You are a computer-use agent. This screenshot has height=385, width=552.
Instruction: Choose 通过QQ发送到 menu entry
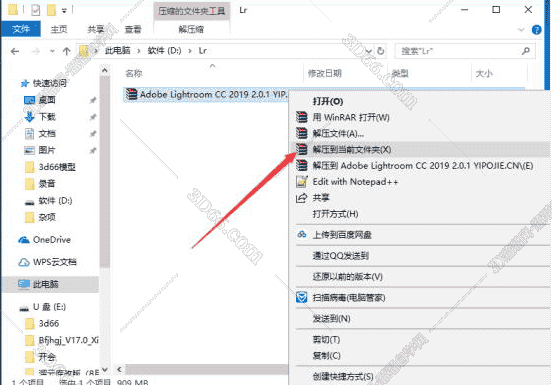click(x=420, y=256)
